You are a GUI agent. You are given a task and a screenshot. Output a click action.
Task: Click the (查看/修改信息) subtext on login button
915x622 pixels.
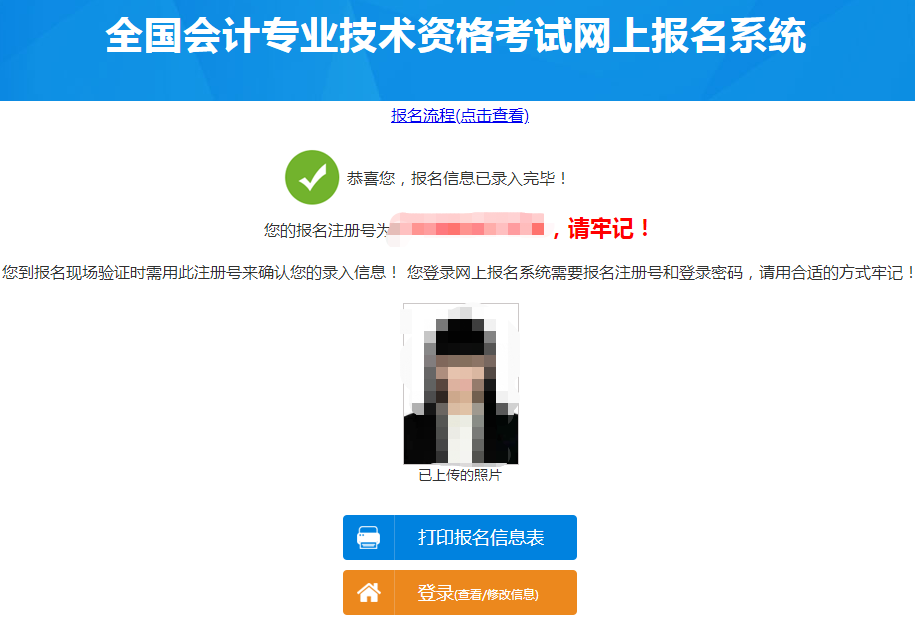click(x=497, y=595)
